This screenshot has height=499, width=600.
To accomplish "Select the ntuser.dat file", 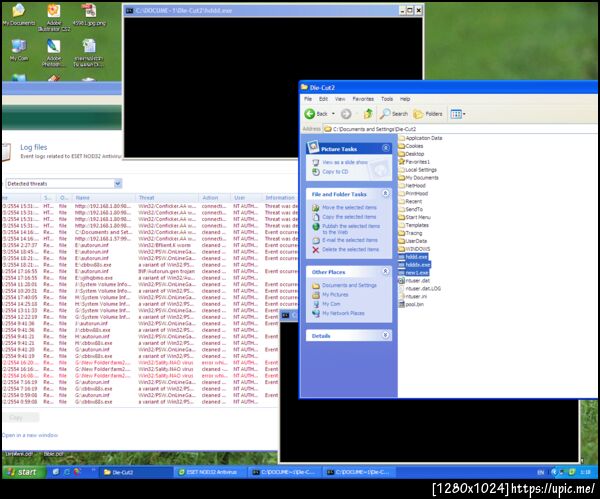I will [x=414, y=280].
